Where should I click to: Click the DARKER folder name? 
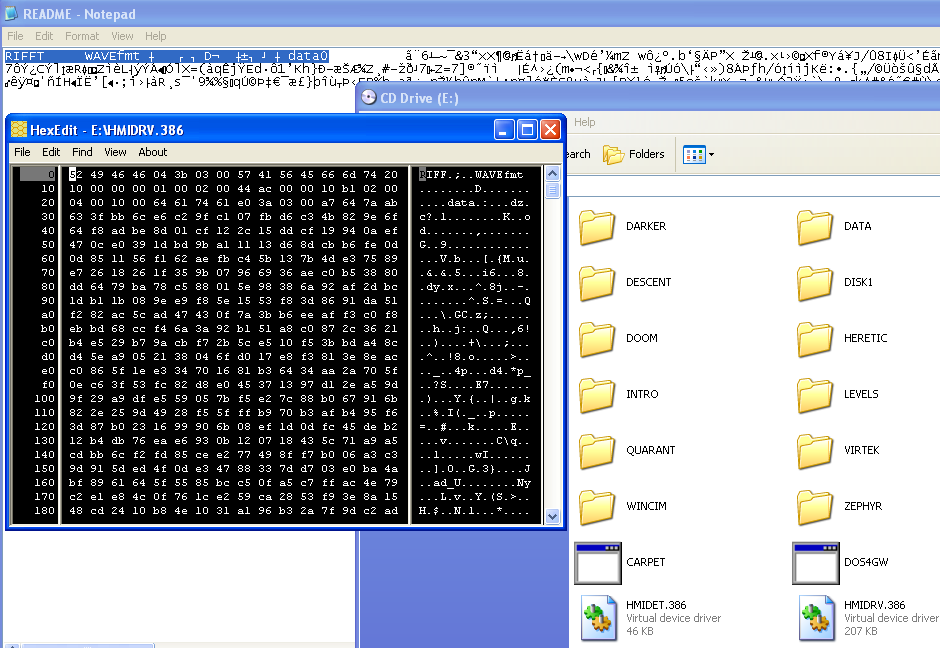coord(646,227)
